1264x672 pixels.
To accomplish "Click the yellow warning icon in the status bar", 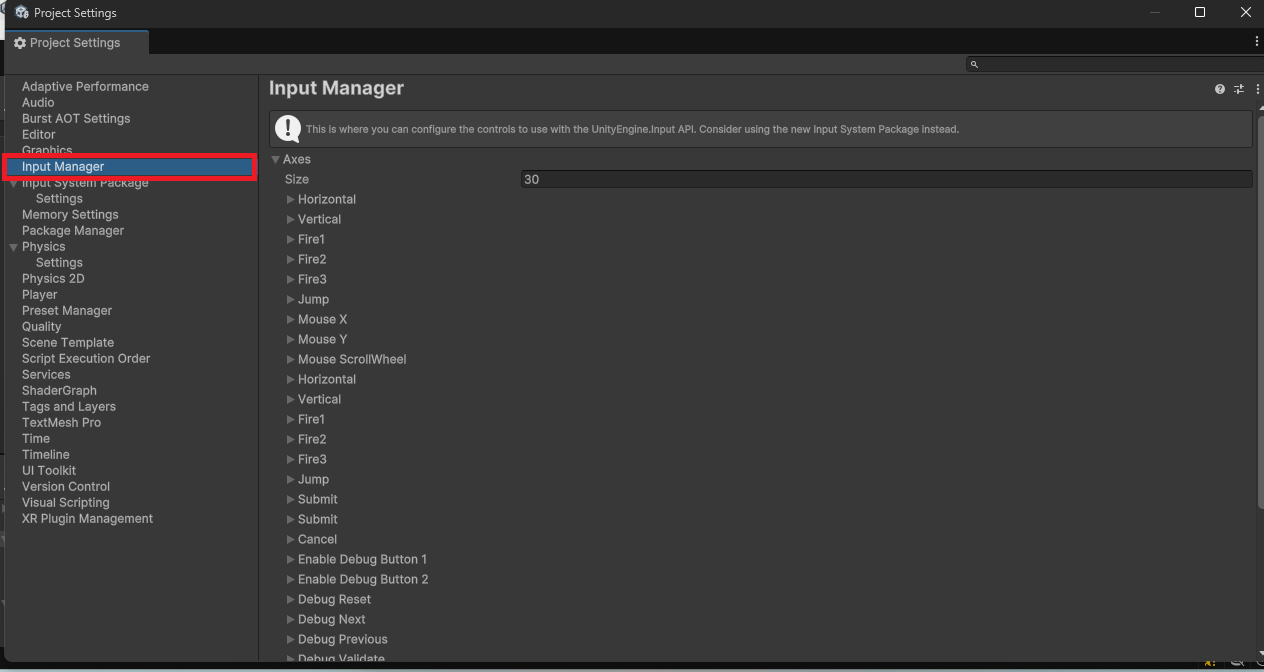I will coord(1208,662).
